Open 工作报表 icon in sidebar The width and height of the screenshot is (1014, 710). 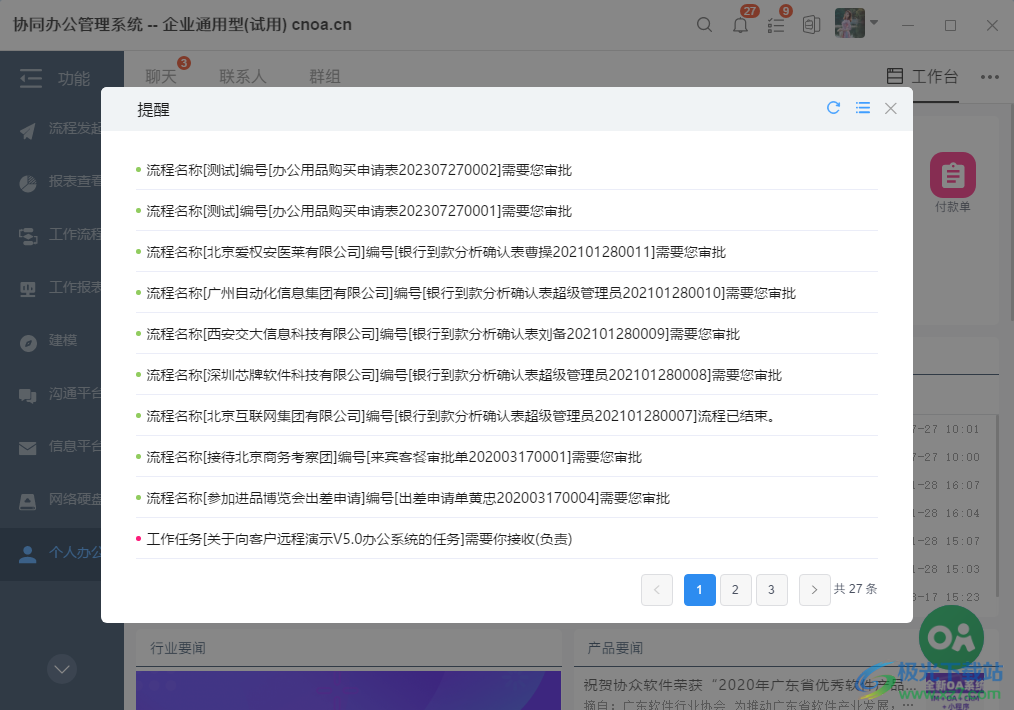tap(28, 290)
